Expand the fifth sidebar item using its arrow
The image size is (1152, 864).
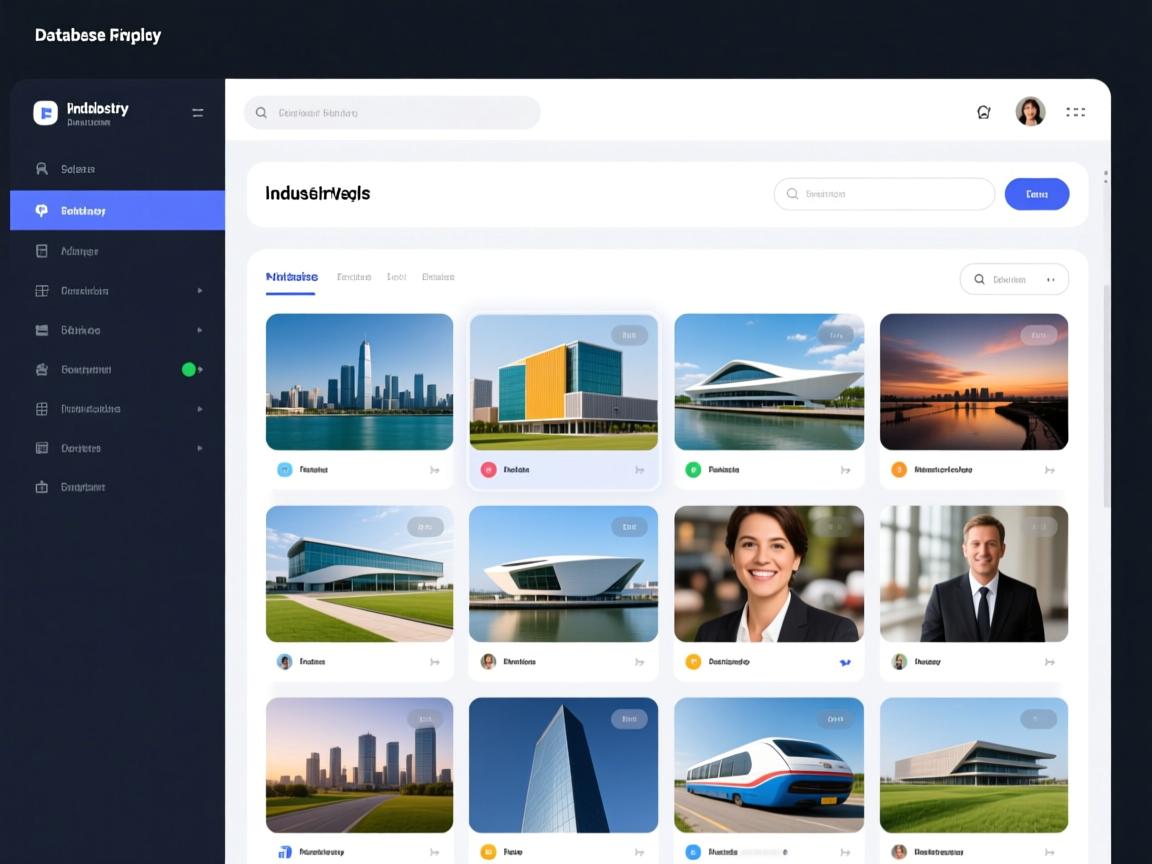200,330
